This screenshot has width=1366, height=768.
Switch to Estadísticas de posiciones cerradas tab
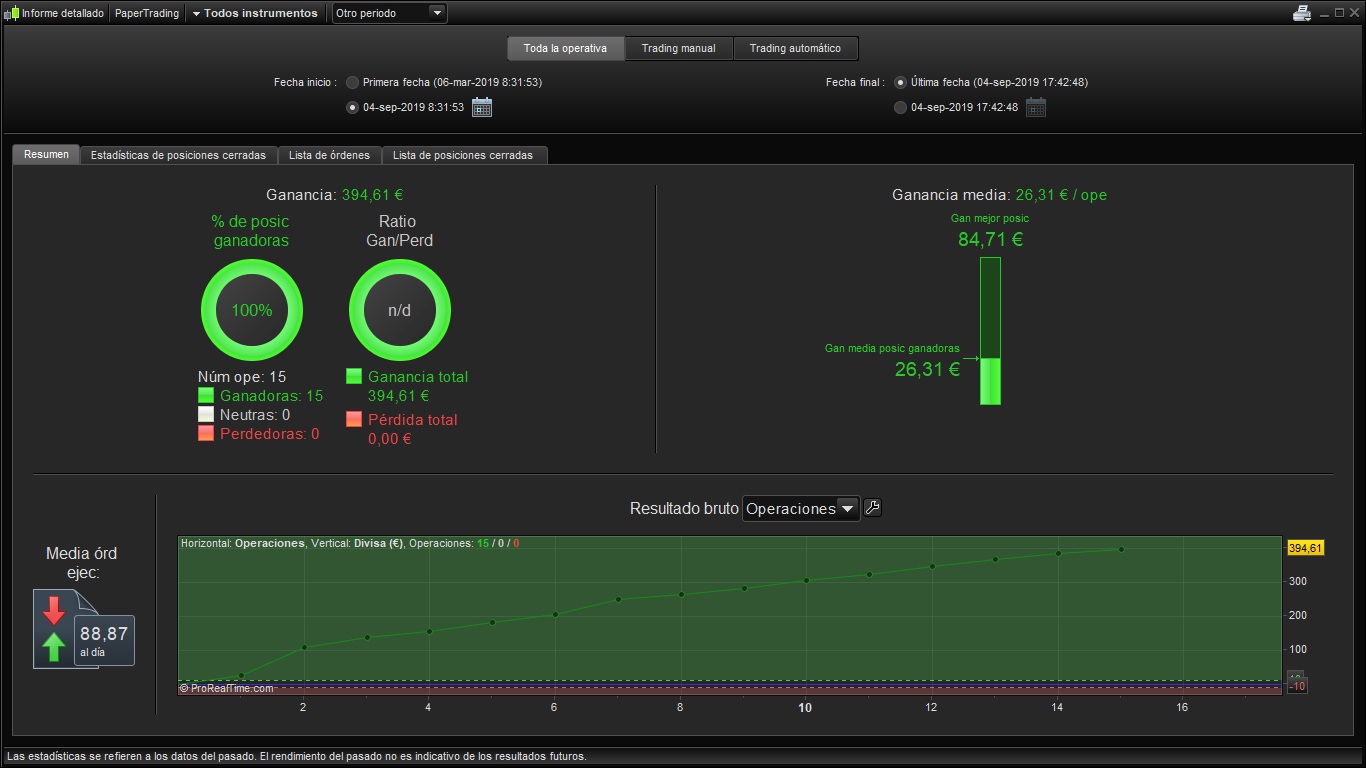[x=178, y=155]
